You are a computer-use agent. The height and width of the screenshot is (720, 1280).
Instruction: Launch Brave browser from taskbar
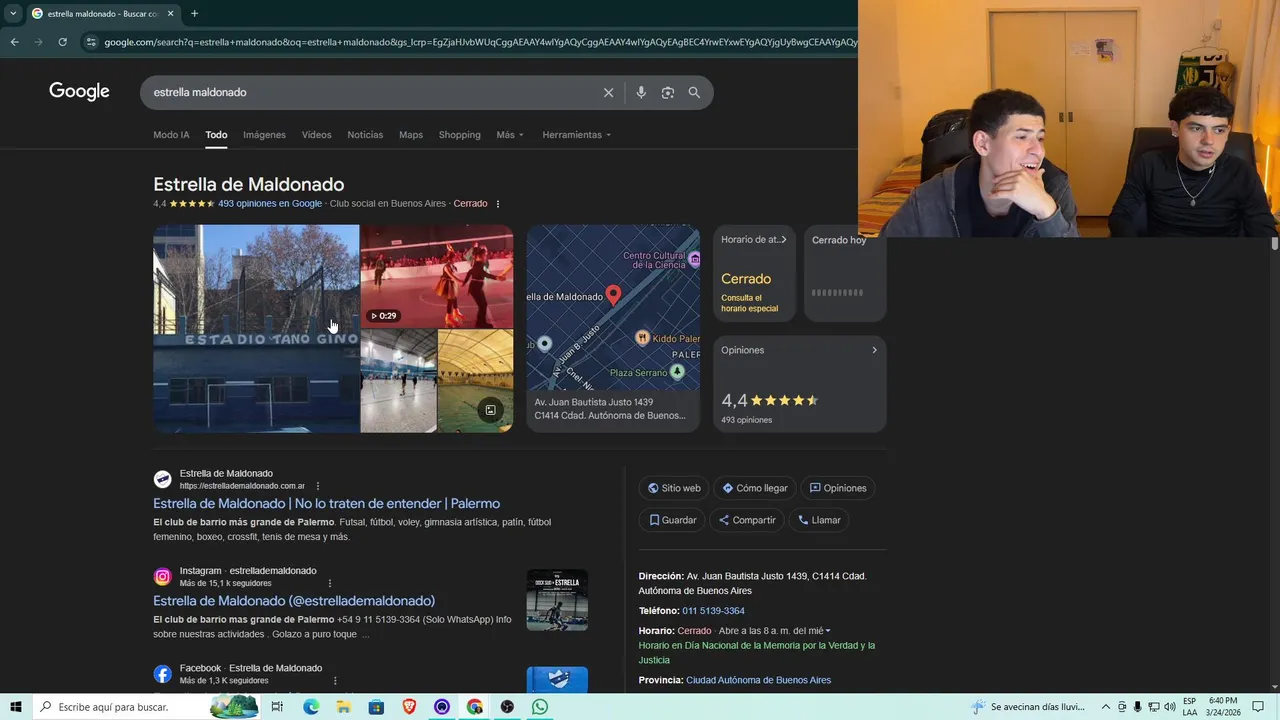point(409,707)
